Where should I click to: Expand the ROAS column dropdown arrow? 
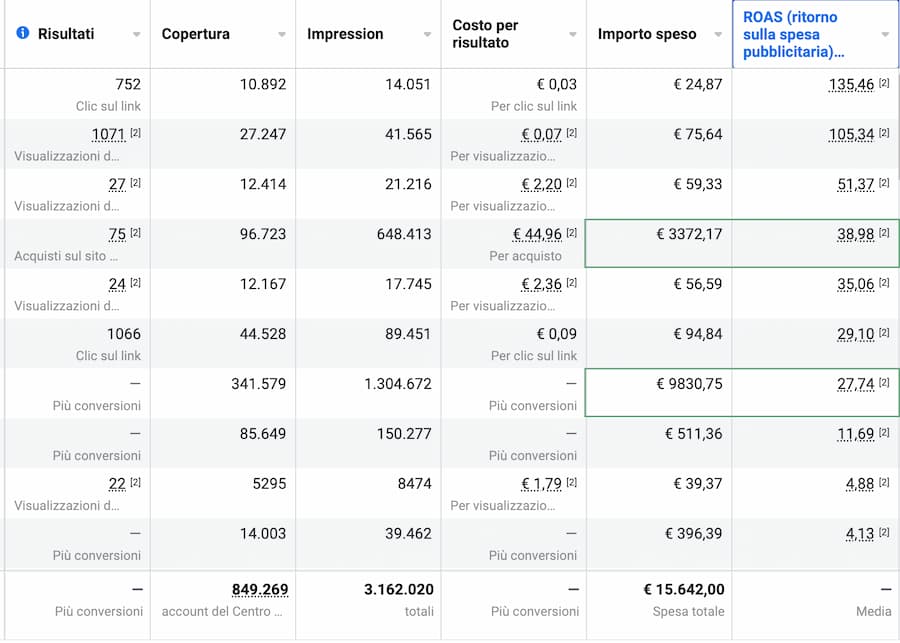pyautogui.click(x=885, y=34)
